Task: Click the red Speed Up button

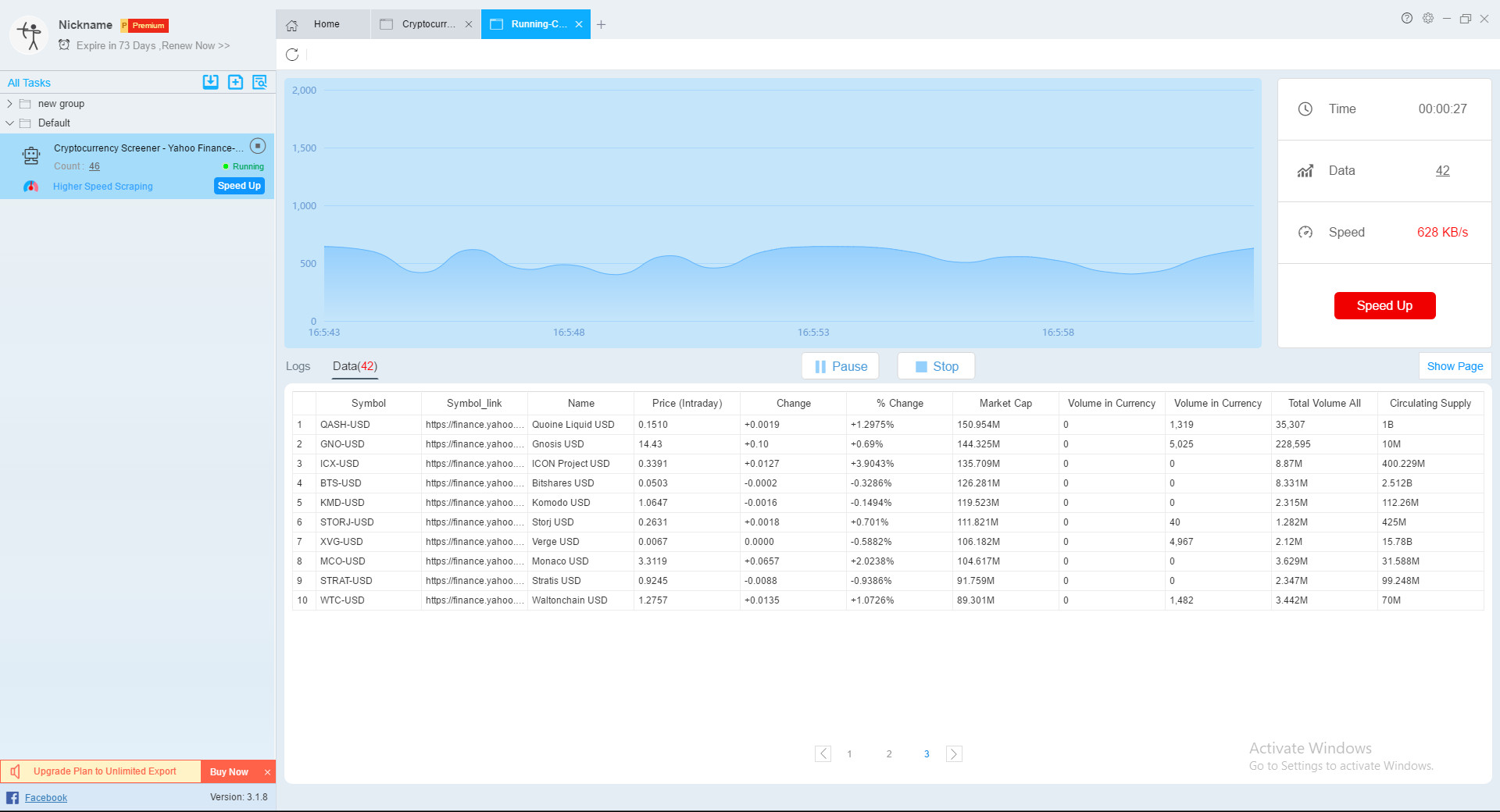Action: pos(1384,306)
